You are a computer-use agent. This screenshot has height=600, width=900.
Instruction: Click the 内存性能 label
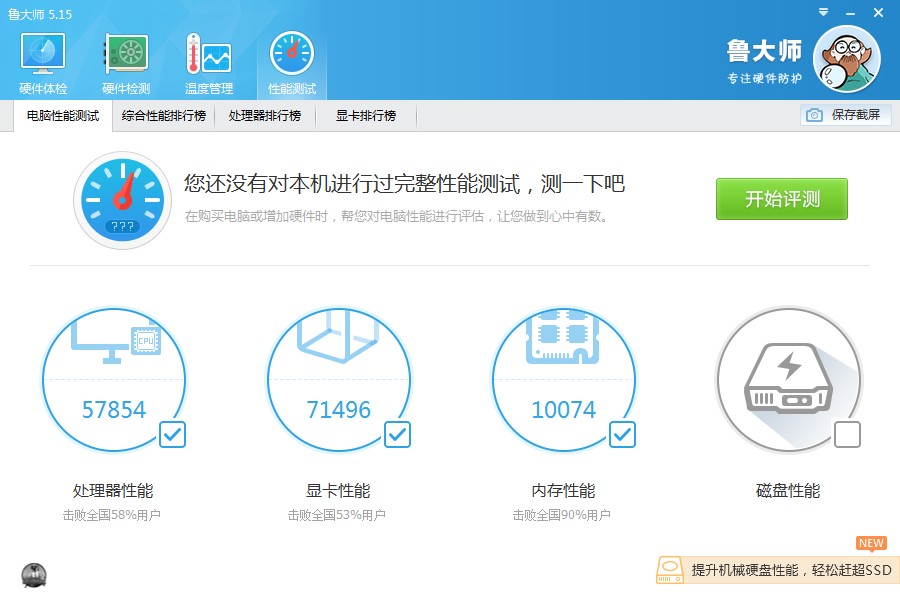(563, 491)
